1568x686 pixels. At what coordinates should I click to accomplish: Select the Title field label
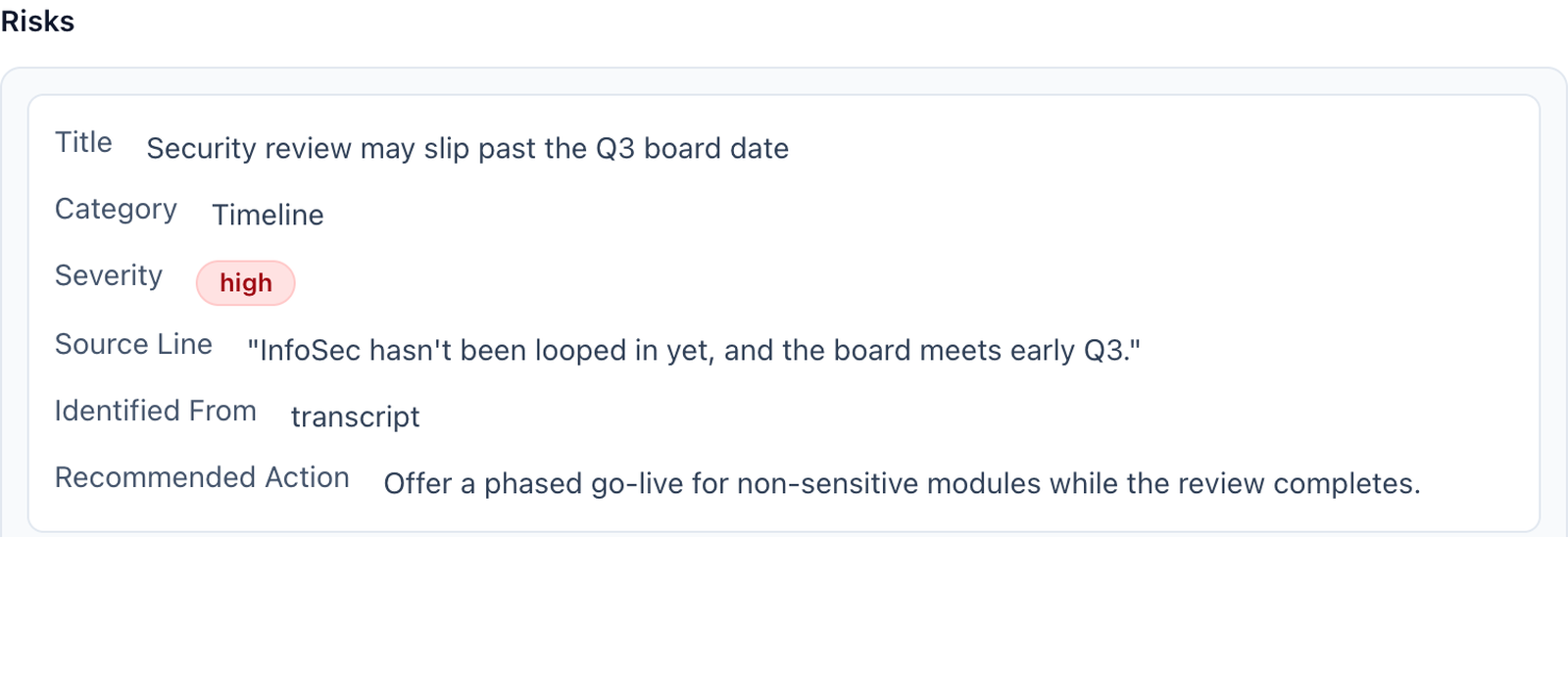click(83, 142)
